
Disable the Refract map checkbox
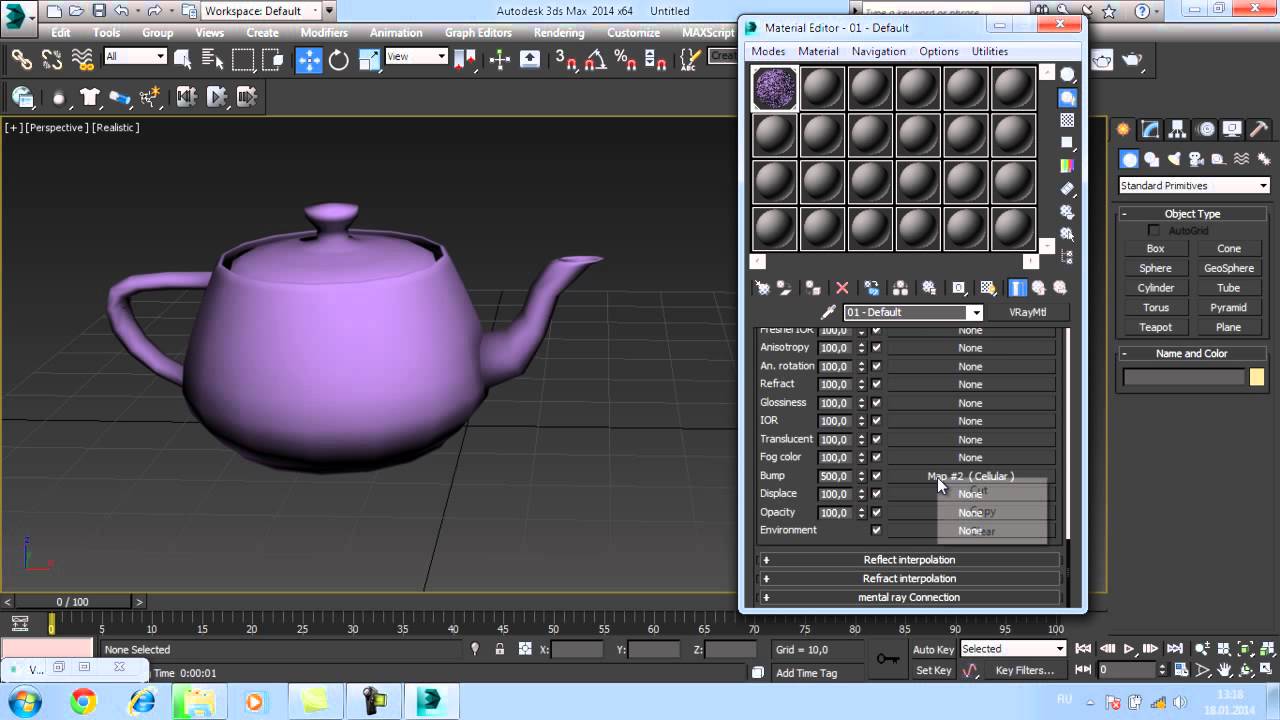pyautogui.click(x=876, y=384)
